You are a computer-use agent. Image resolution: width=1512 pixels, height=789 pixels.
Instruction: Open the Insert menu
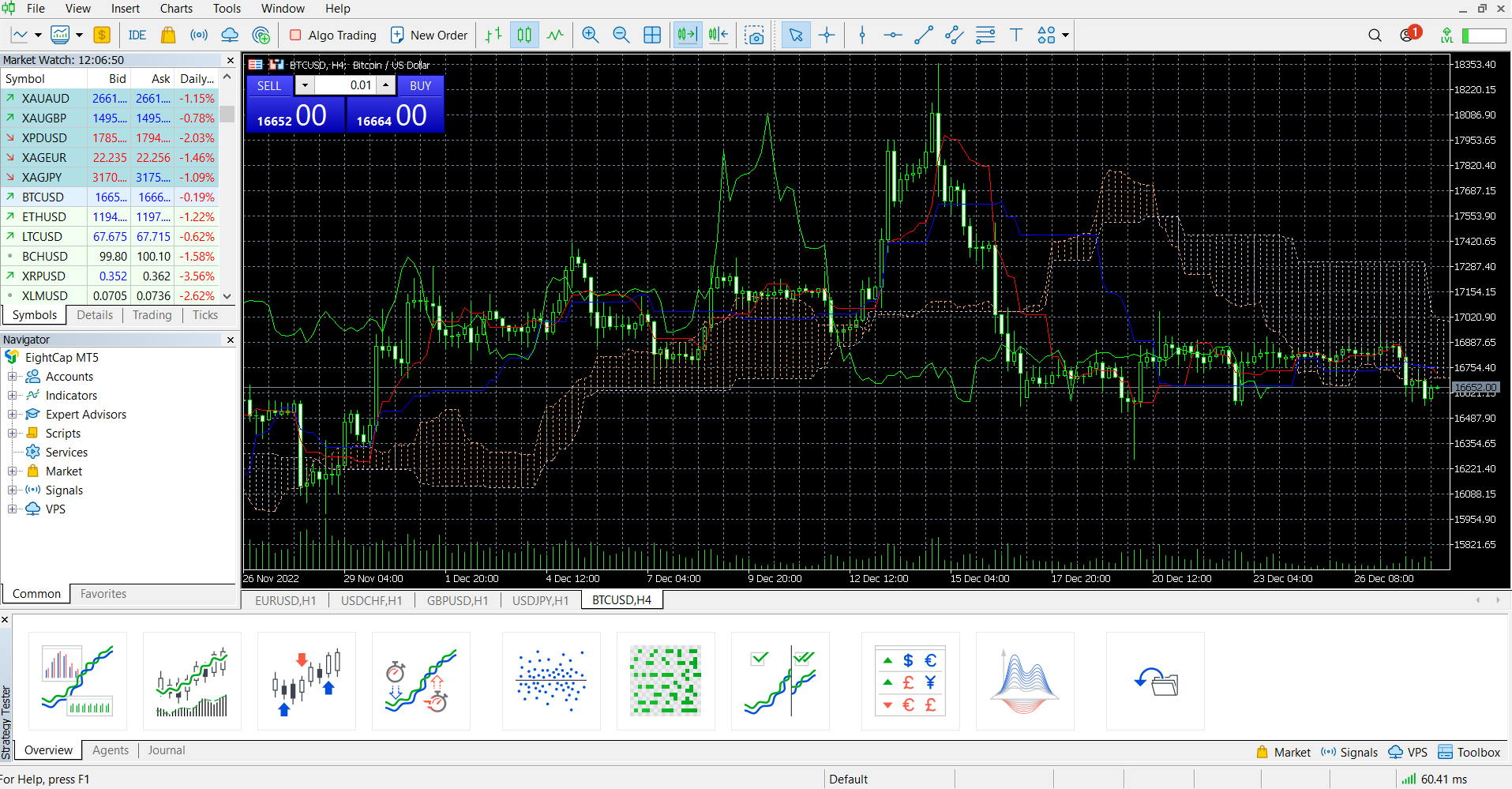click(x=125, y=8)
